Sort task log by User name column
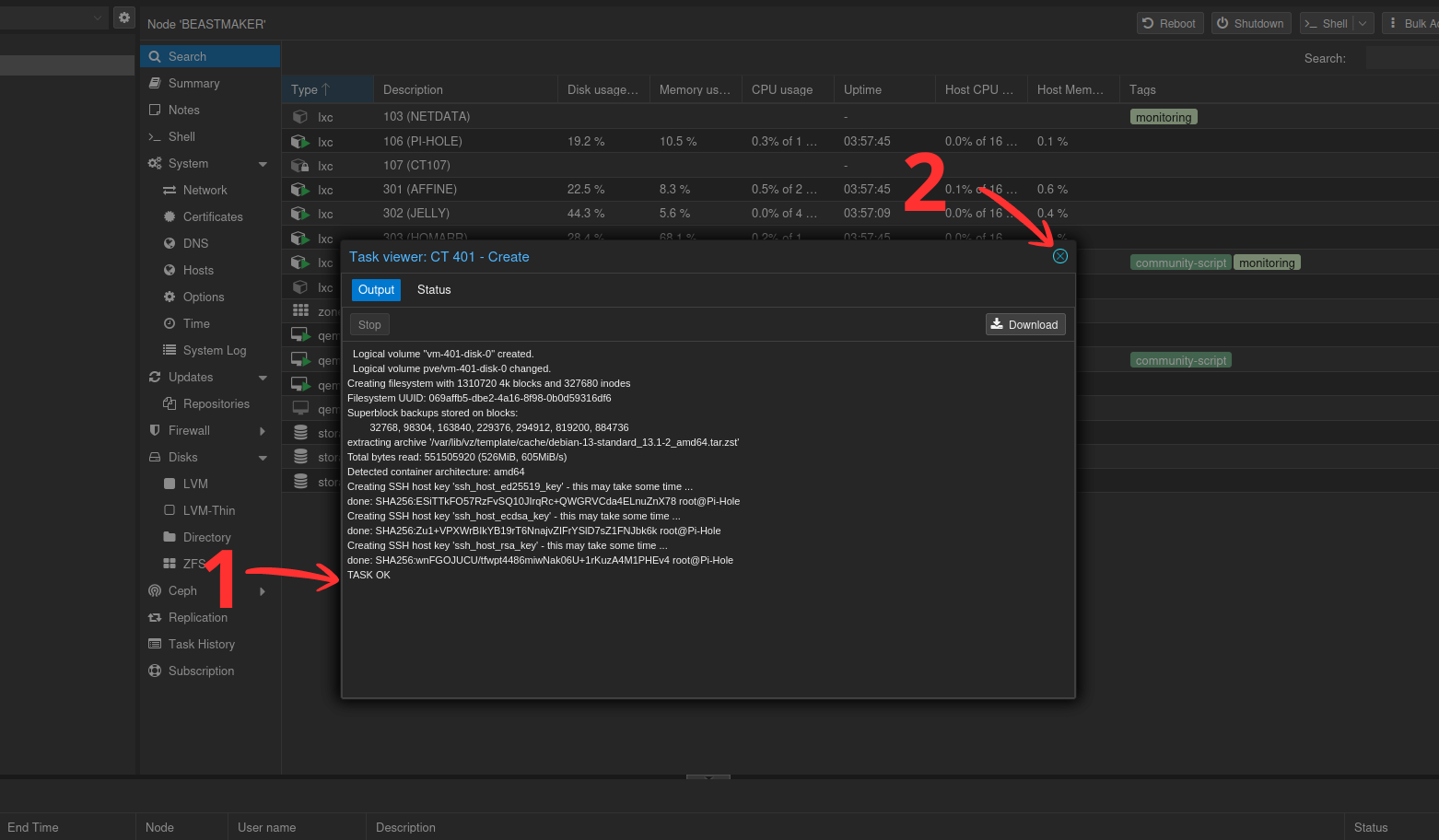 (297, 827)
